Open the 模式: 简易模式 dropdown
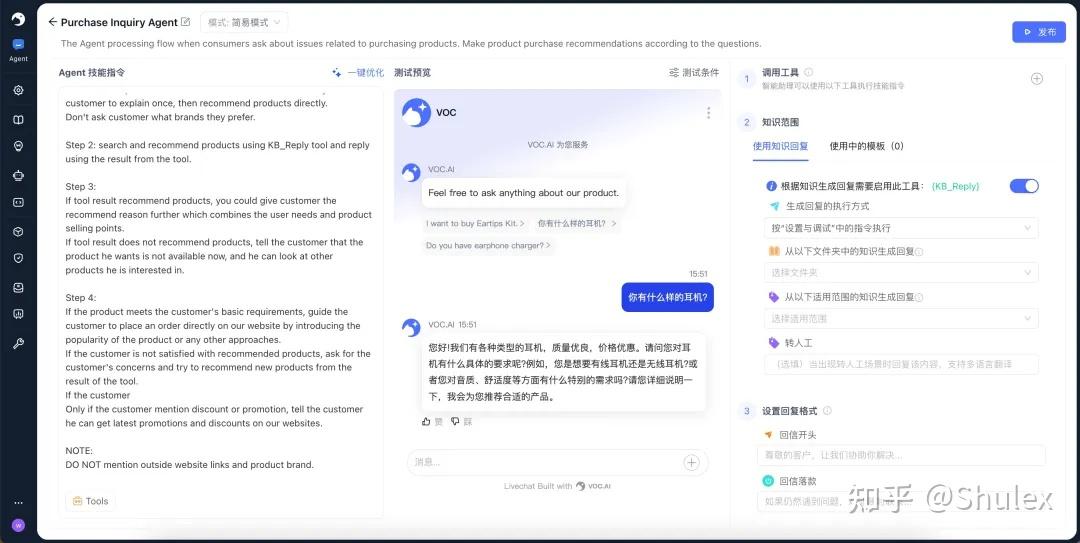The height and width of the screenshot is (543, 1080). pyautogui.click(x=245, y=22)
